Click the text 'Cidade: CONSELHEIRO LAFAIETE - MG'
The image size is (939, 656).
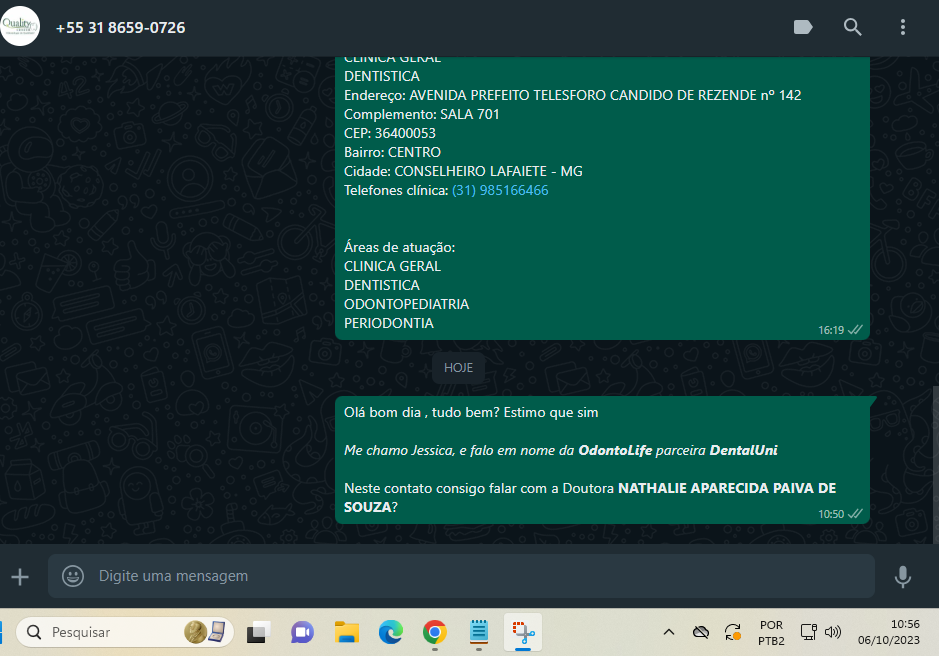pos(463,171)
